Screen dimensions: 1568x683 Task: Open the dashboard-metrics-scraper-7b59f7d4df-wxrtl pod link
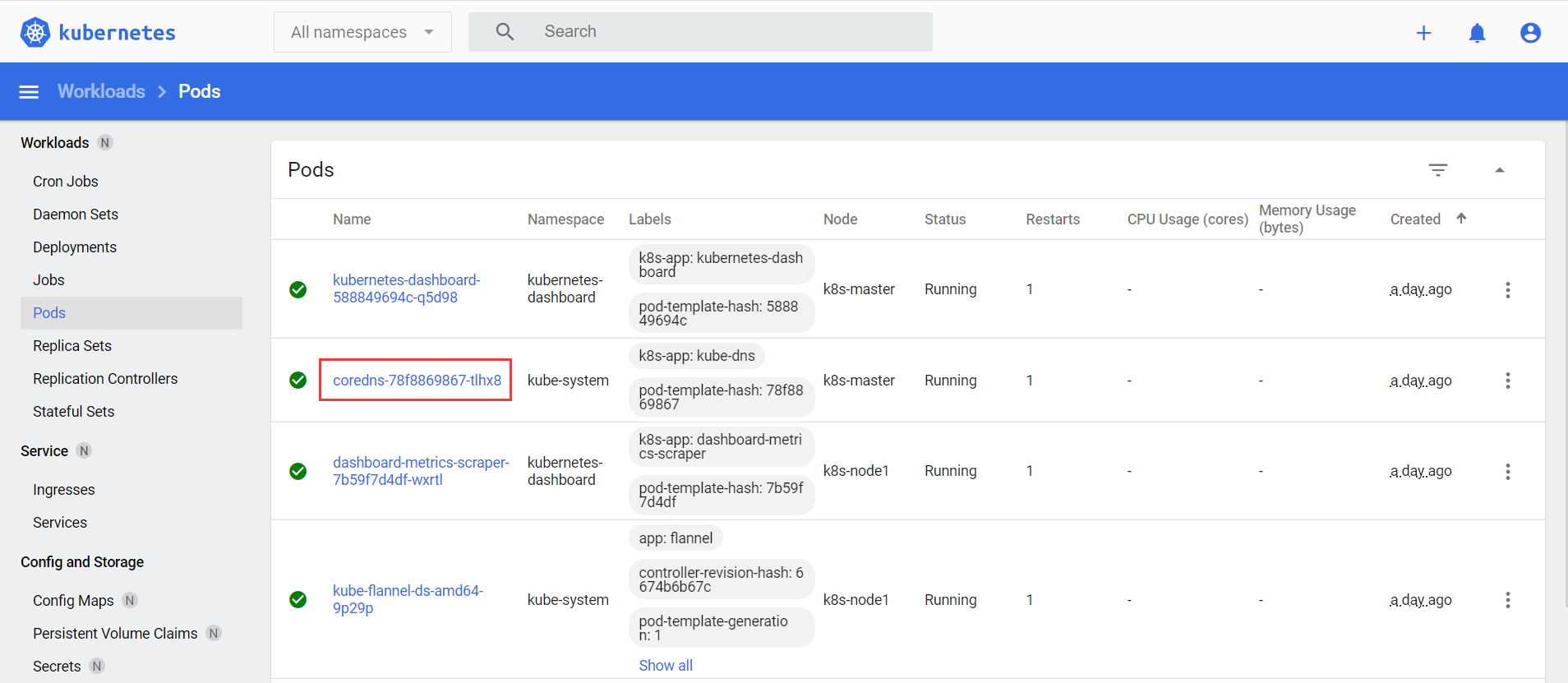point(421,471)
